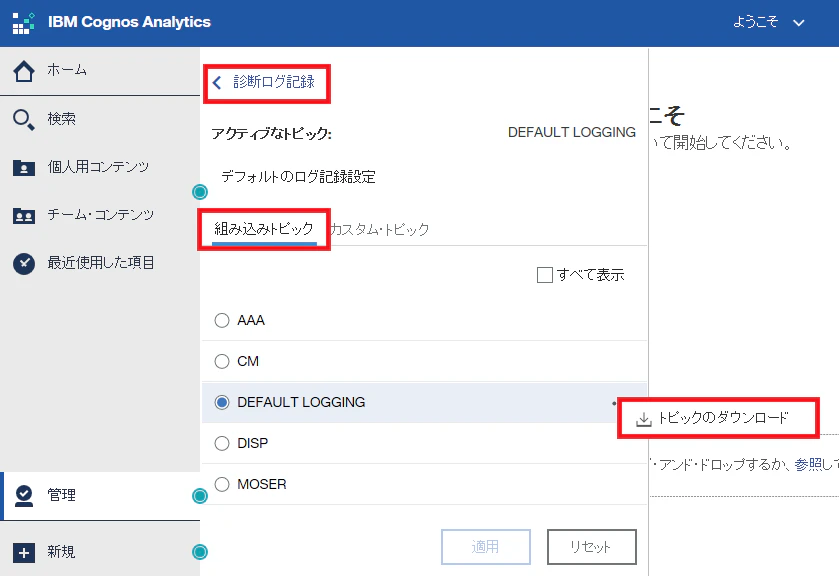Click the 新規 plus icon

[x=24, y=552]
